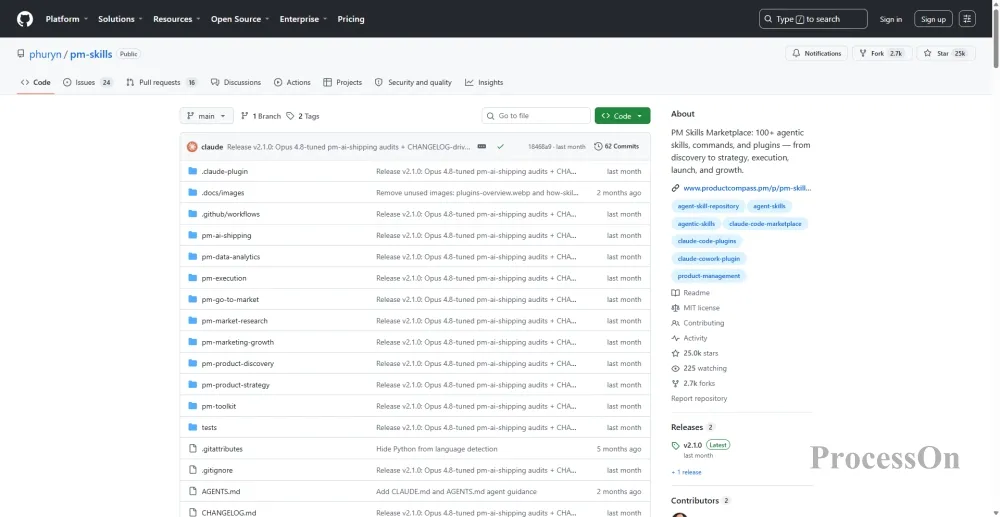The height and width of the screenshot is (517, 1000).
Task: Expand the Resources menu
Action: coord(177,19)
